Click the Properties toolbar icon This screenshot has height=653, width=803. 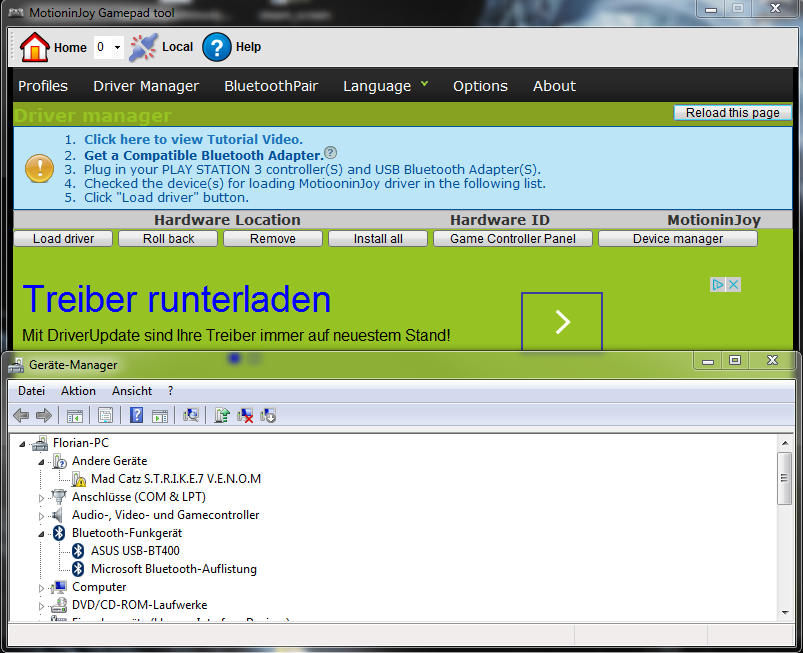105,415
